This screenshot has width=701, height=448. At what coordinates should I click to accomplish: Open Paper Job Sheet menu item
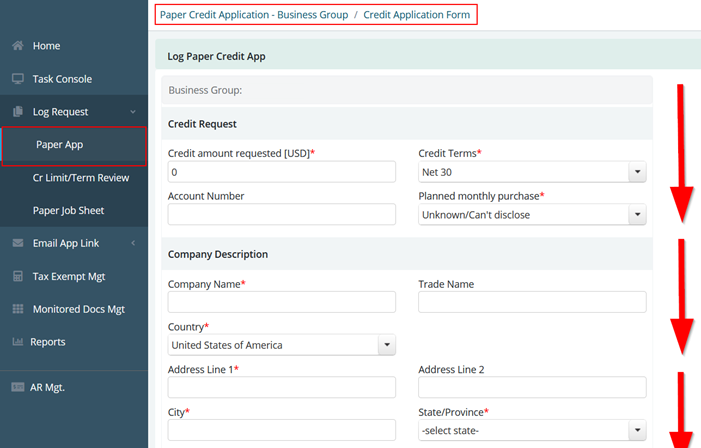[x=68, y=211]
